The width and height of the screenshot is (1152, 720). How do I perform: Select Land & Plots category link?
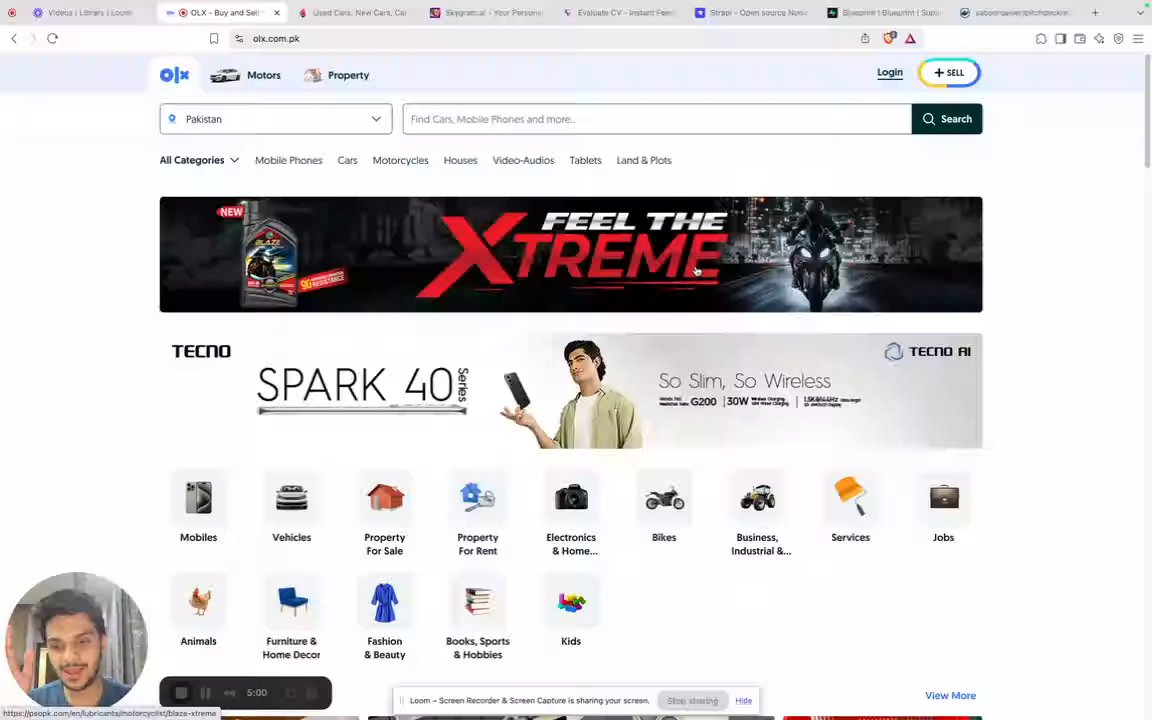644,160
